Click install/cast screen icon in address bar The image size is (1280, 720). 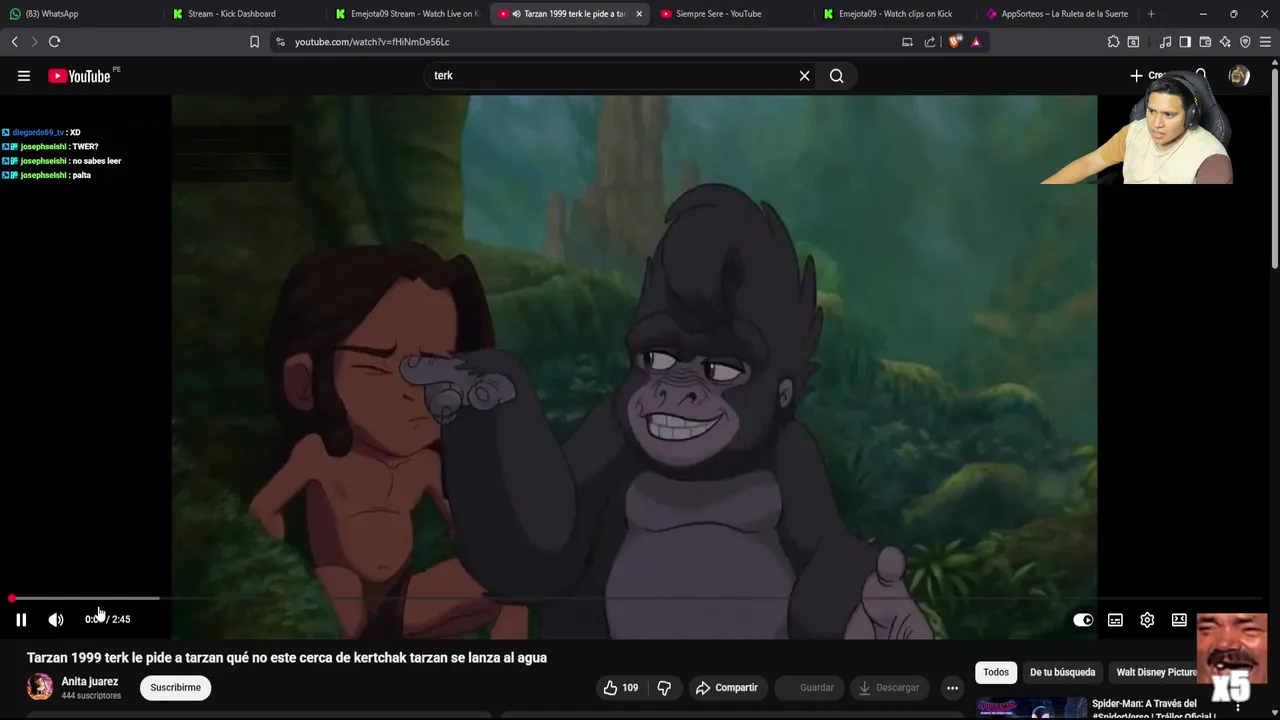pyautogui.click(x=907, y=42)
